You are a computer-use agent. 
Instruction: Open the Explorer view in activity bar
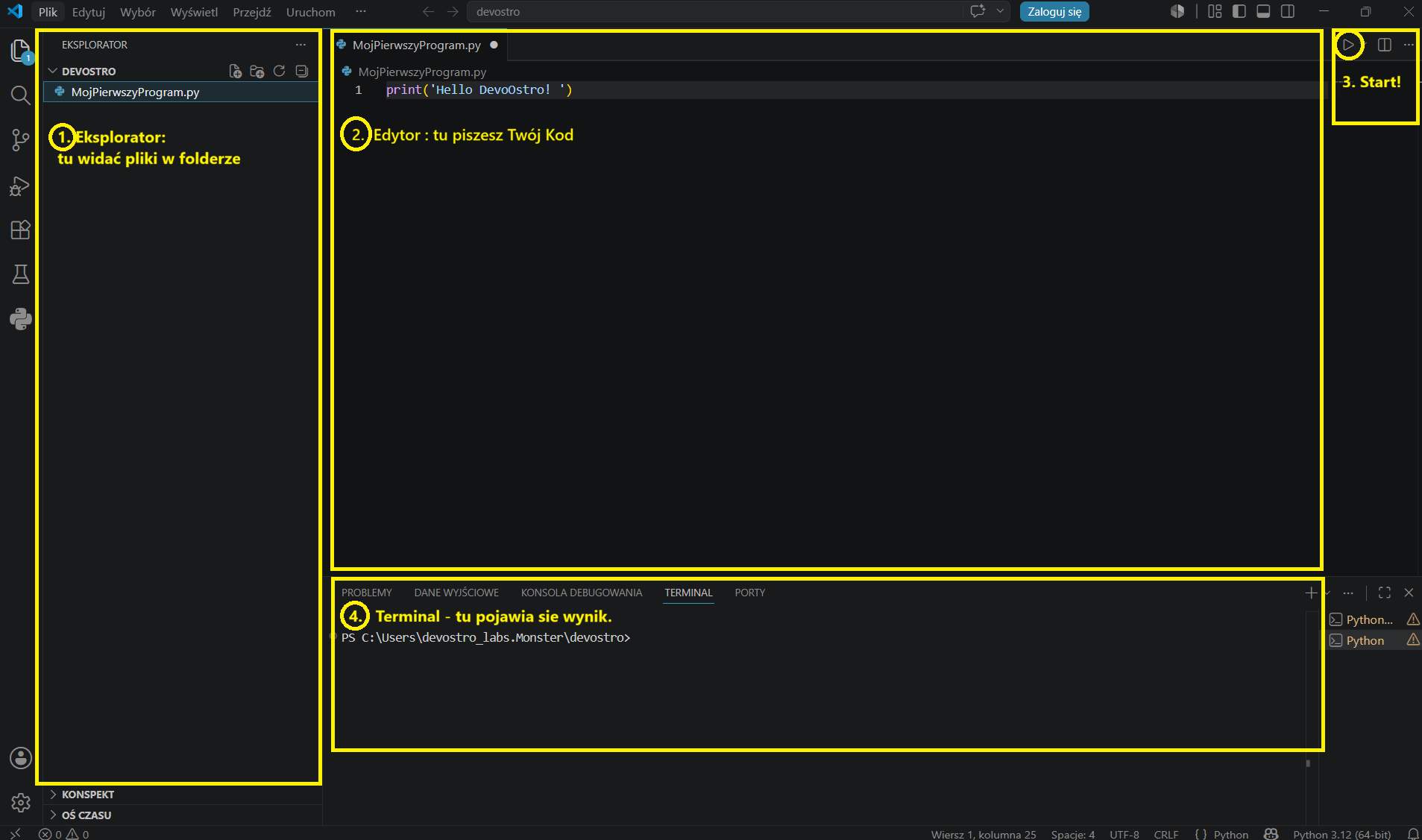[x=21, y=51]
